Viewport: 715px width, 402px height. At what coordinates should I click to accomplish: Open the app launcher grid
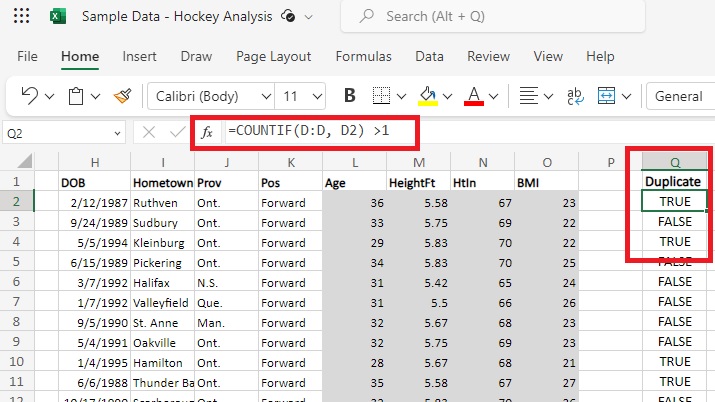(21, 16)
